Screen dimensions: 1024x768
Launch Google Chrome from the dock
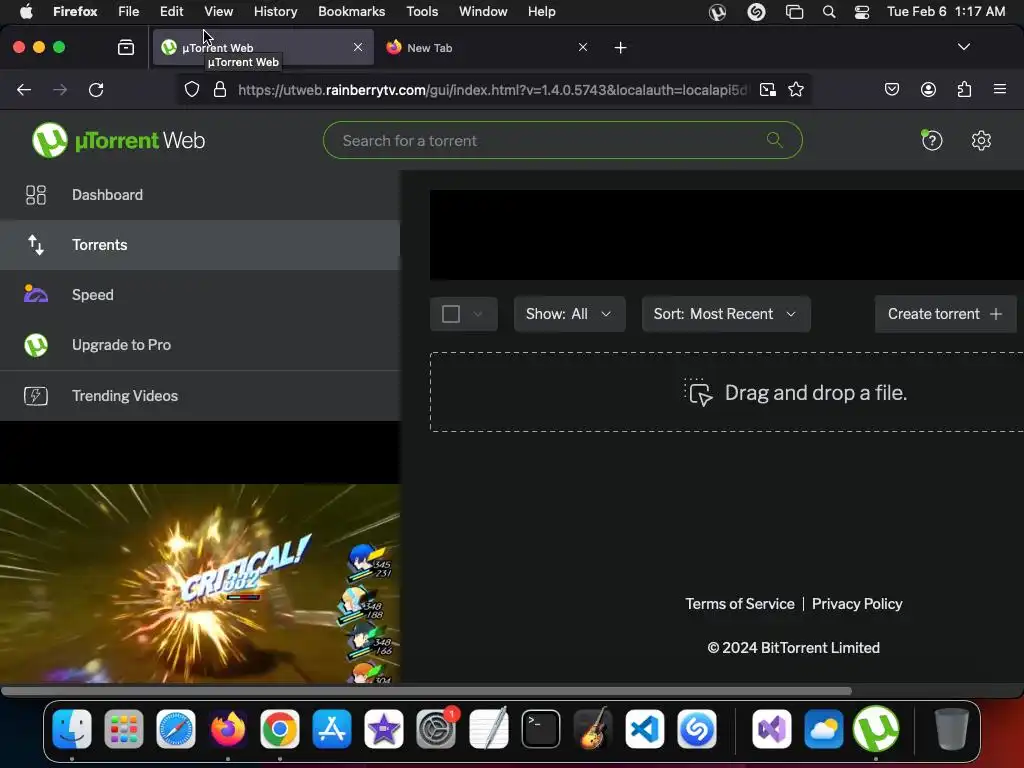point(280,729)
